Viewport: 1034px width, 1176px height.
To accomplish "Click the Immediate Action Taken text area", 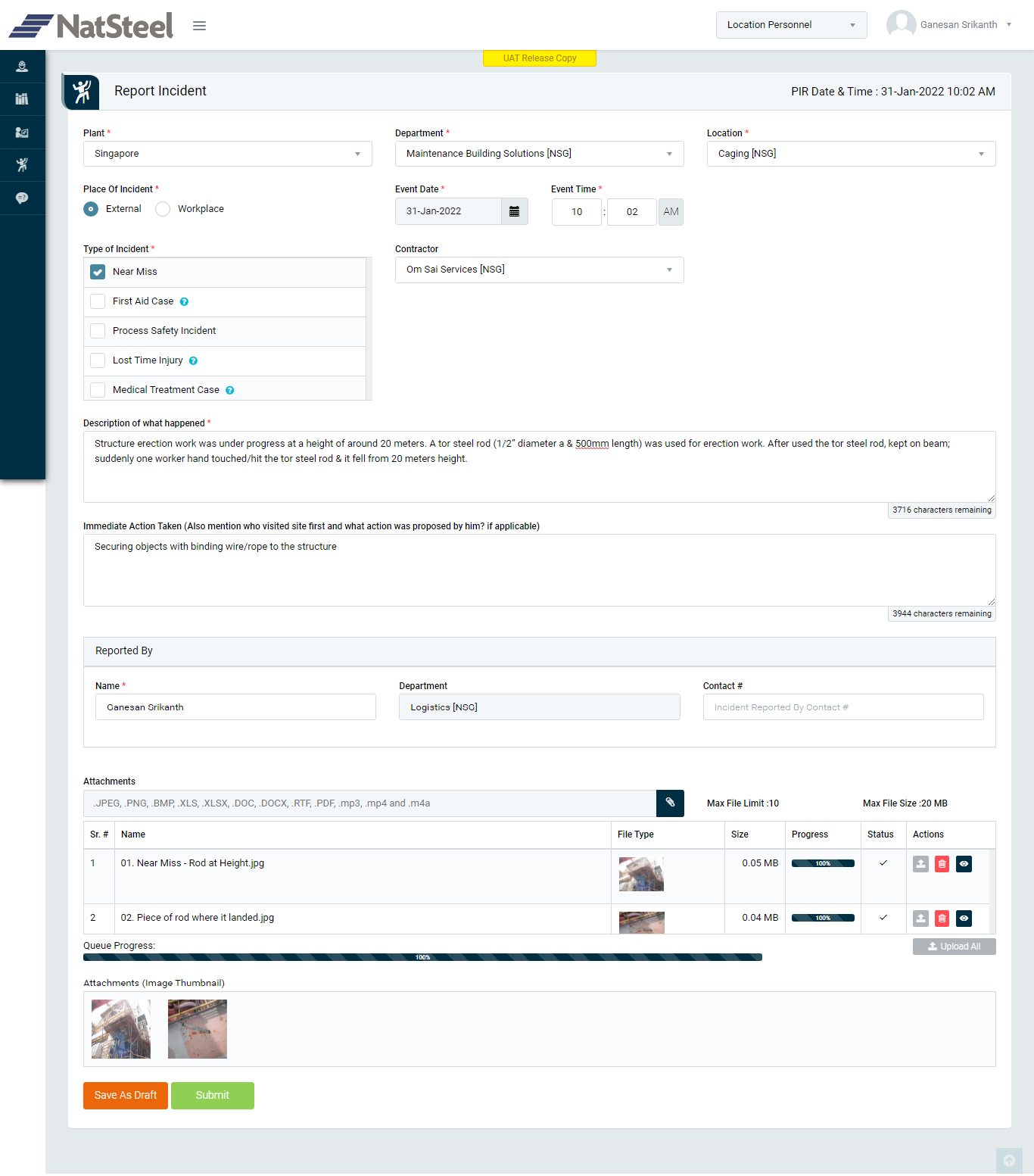I will coord(540,570).
